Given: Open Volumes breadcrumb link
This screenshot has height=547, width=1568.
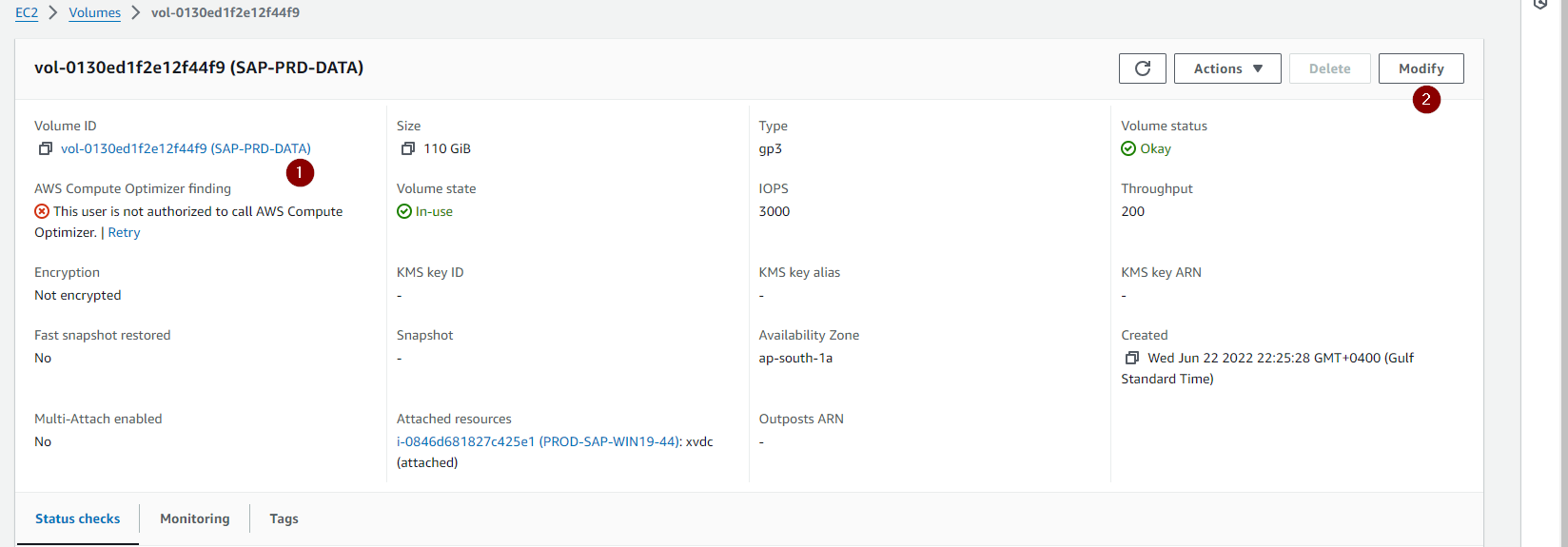Looking at the screenshot, I should tap(95, 12).
